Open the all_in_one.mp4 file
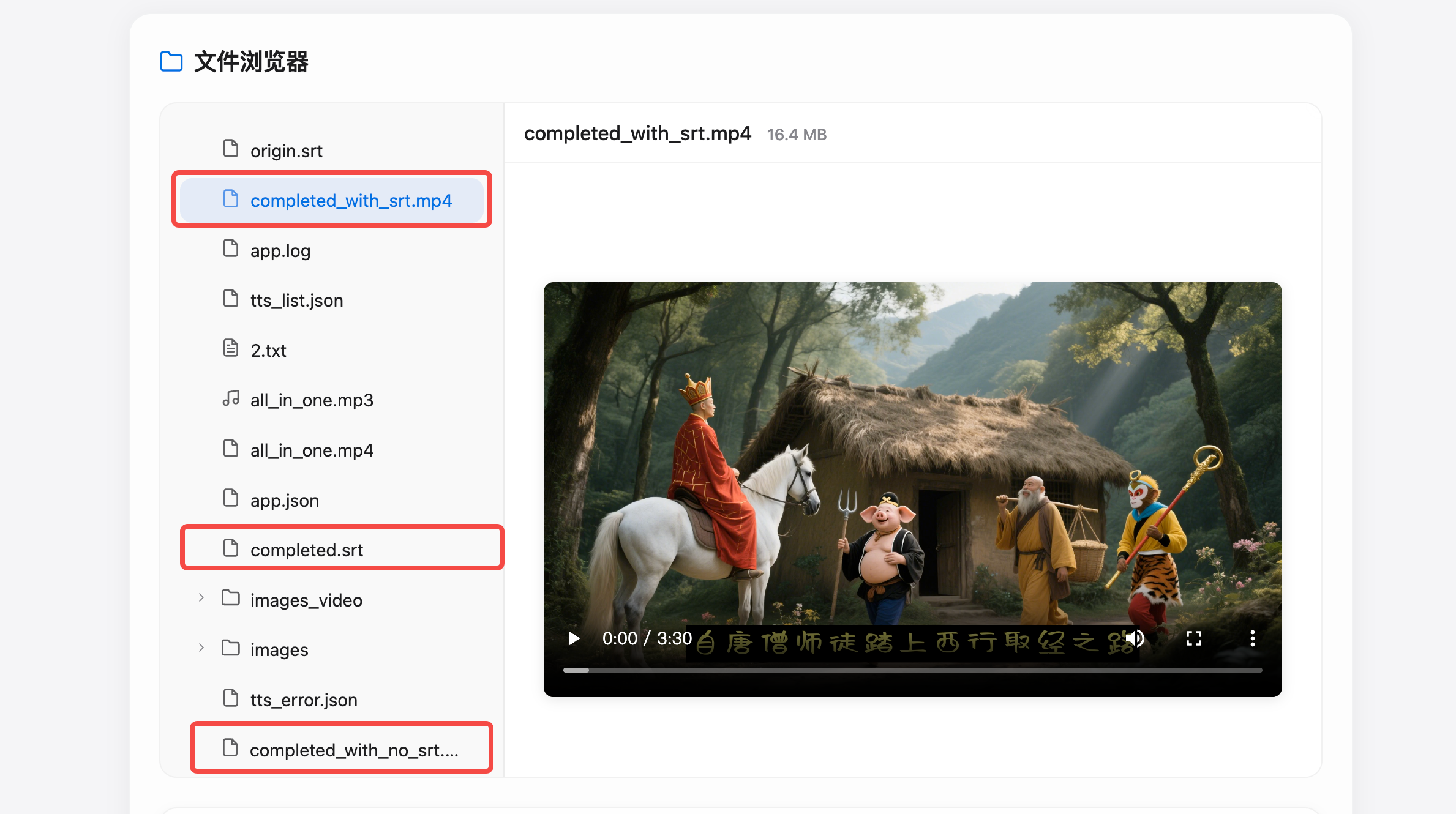Screen dimensions: 1456x814 coord(312,450)
